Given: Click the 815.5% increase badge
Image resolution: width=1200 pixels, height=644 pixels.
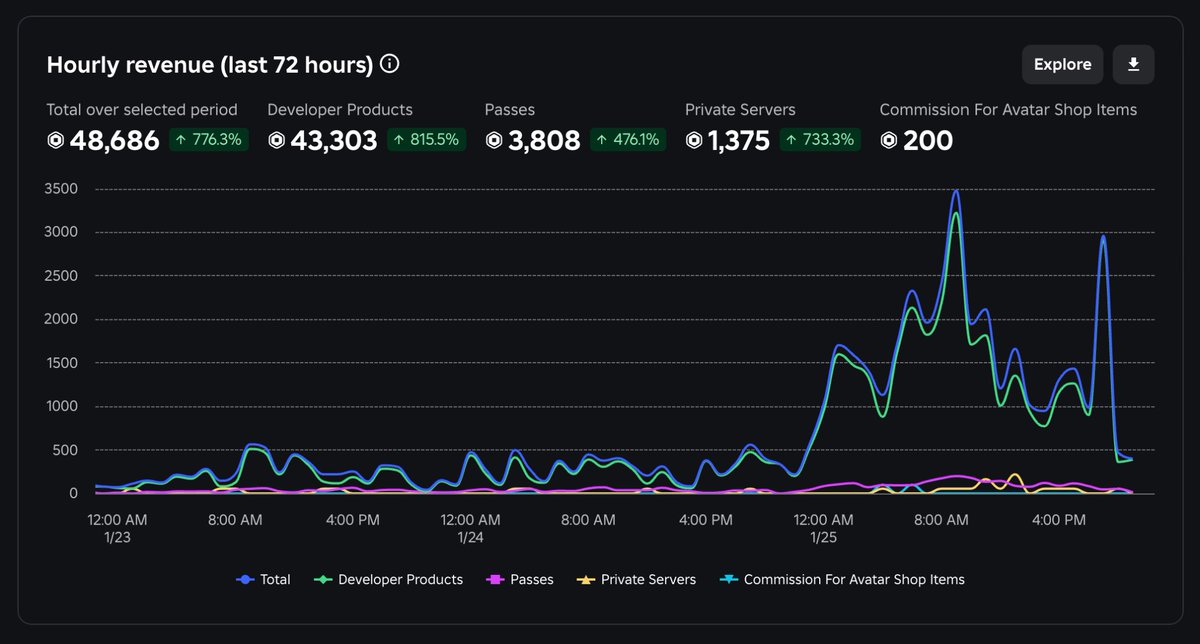Looking at the screenshot, I should click(x=427, y=140).
